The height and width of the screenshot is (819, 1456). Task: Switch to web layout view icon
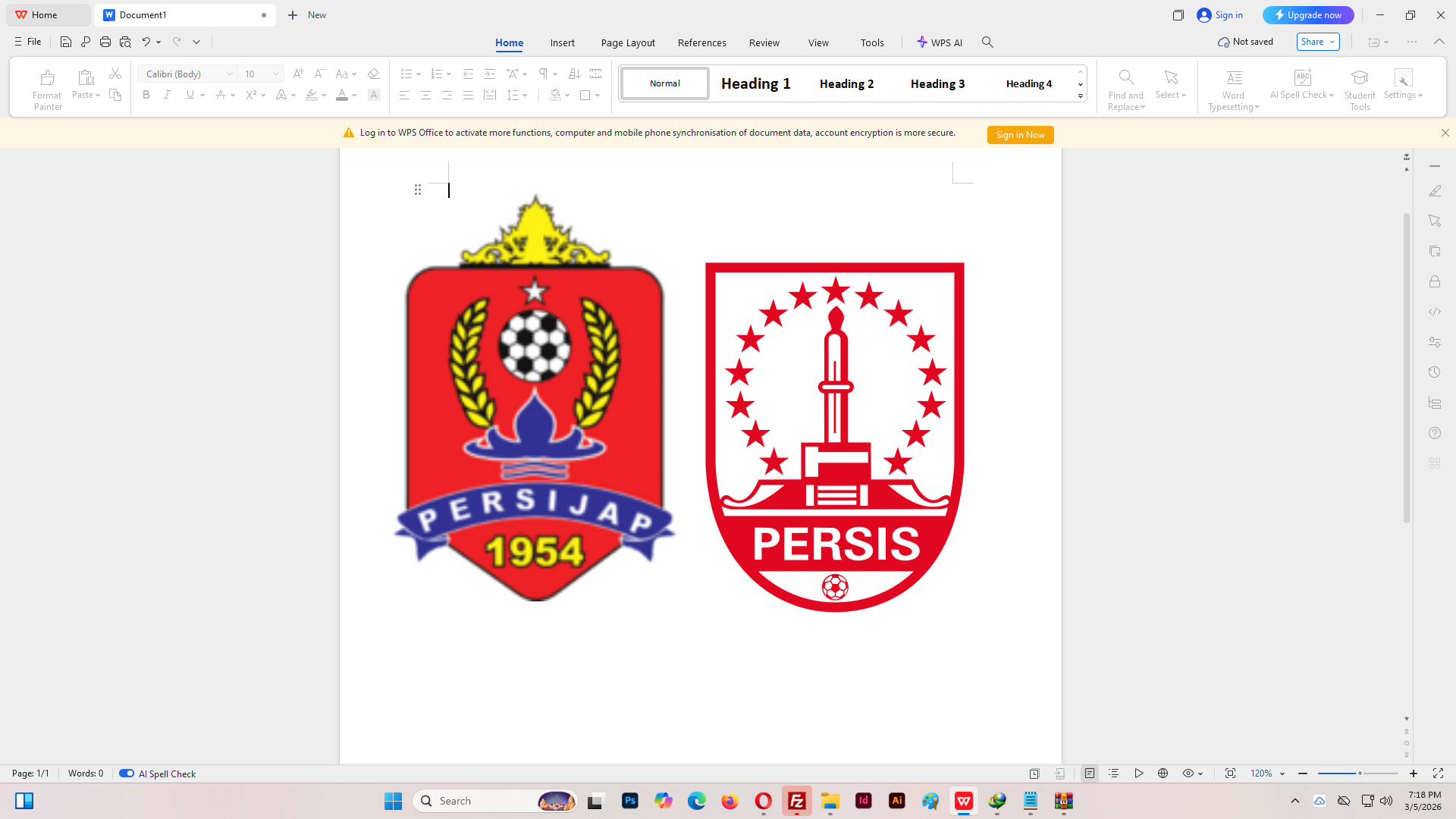(1163, 773)
